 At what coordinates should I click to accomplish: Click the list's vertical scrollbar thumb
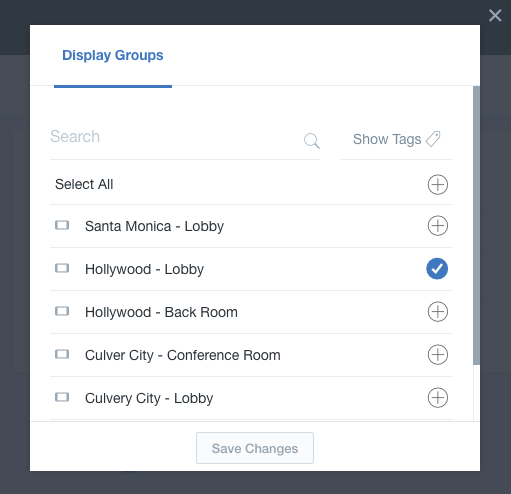476,225
